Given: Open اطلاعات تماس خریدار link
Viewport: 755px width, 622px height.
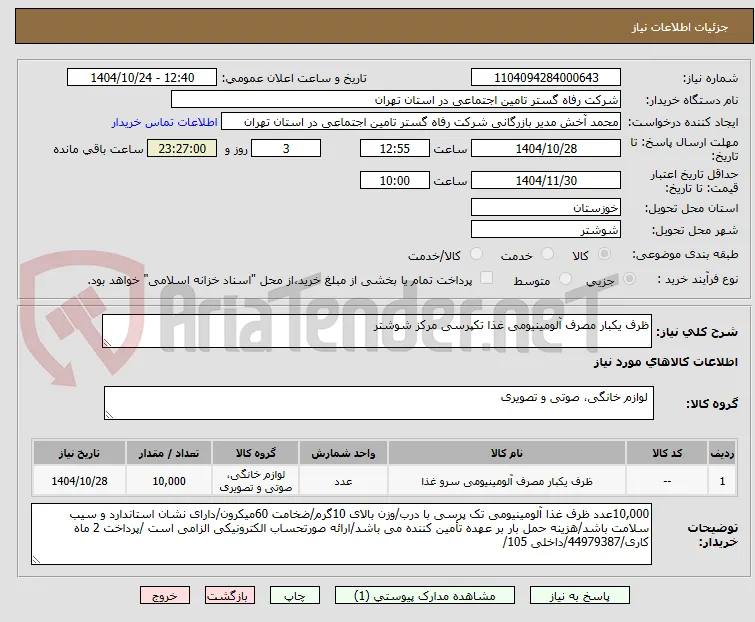Looking at the screenshot, I should (x=165, y=122).
